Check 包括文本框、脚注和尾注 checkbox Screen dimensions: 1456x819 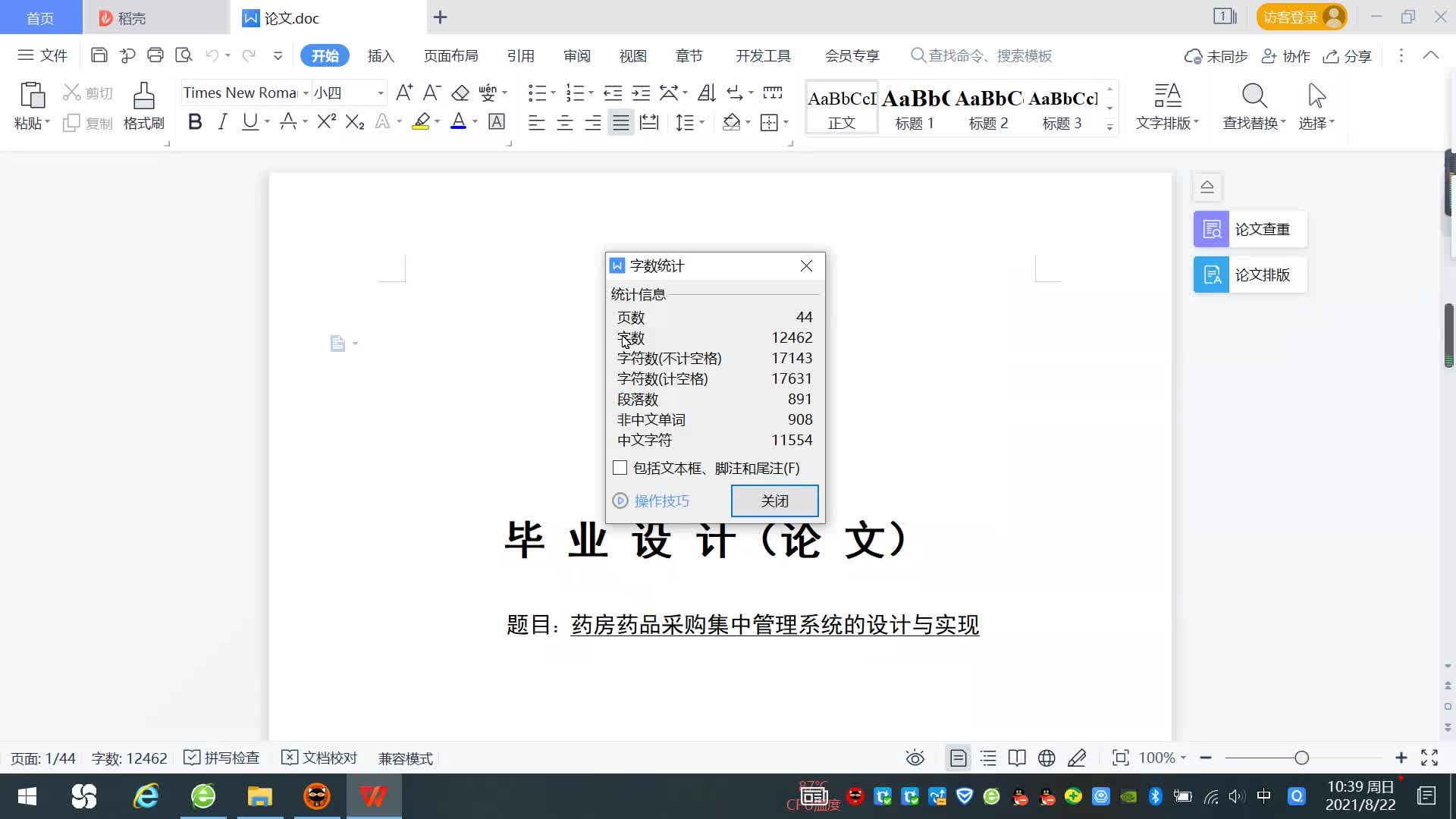pyautogui.click(x=620, y=468)
